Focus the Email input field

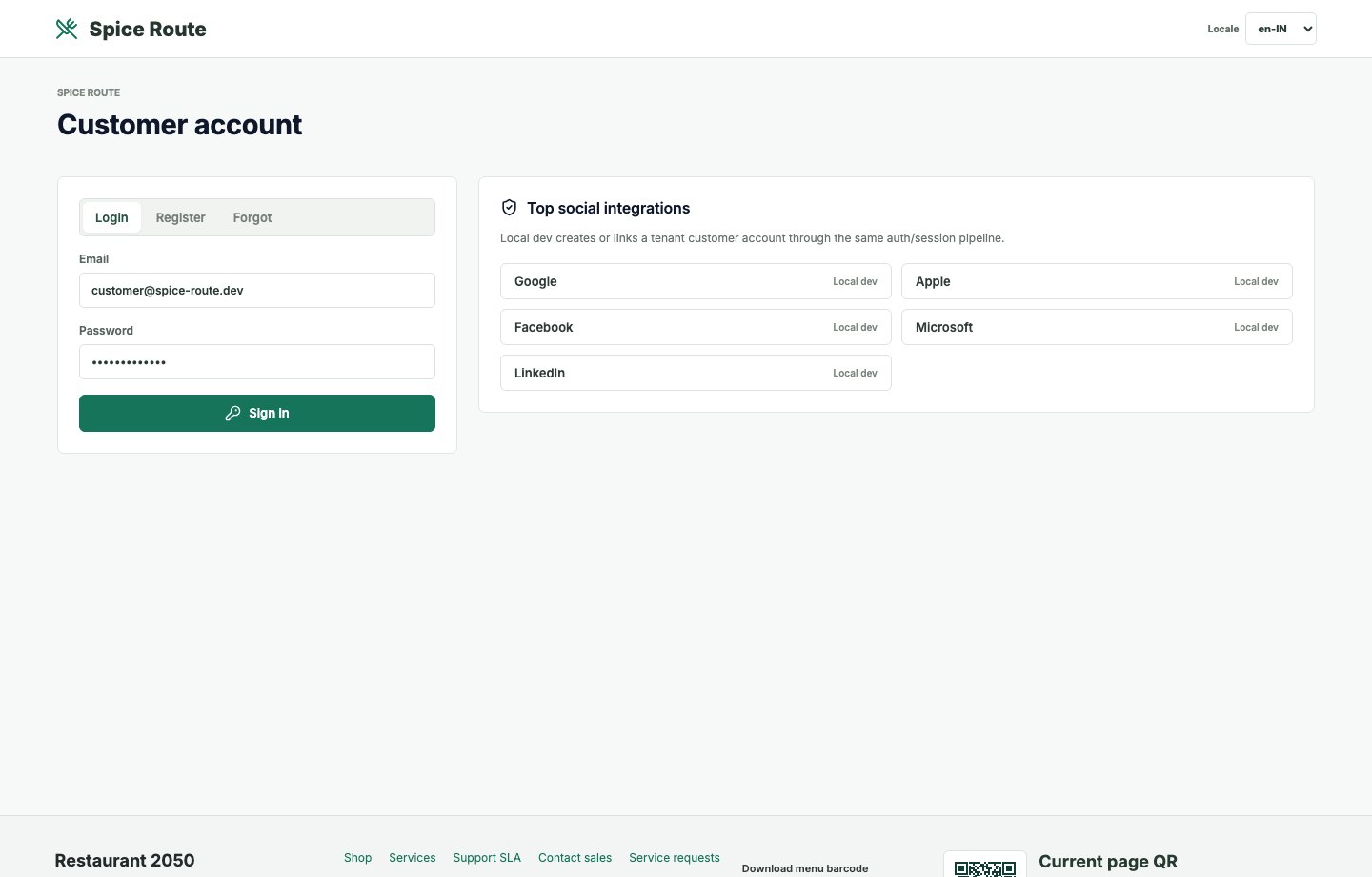257,291
